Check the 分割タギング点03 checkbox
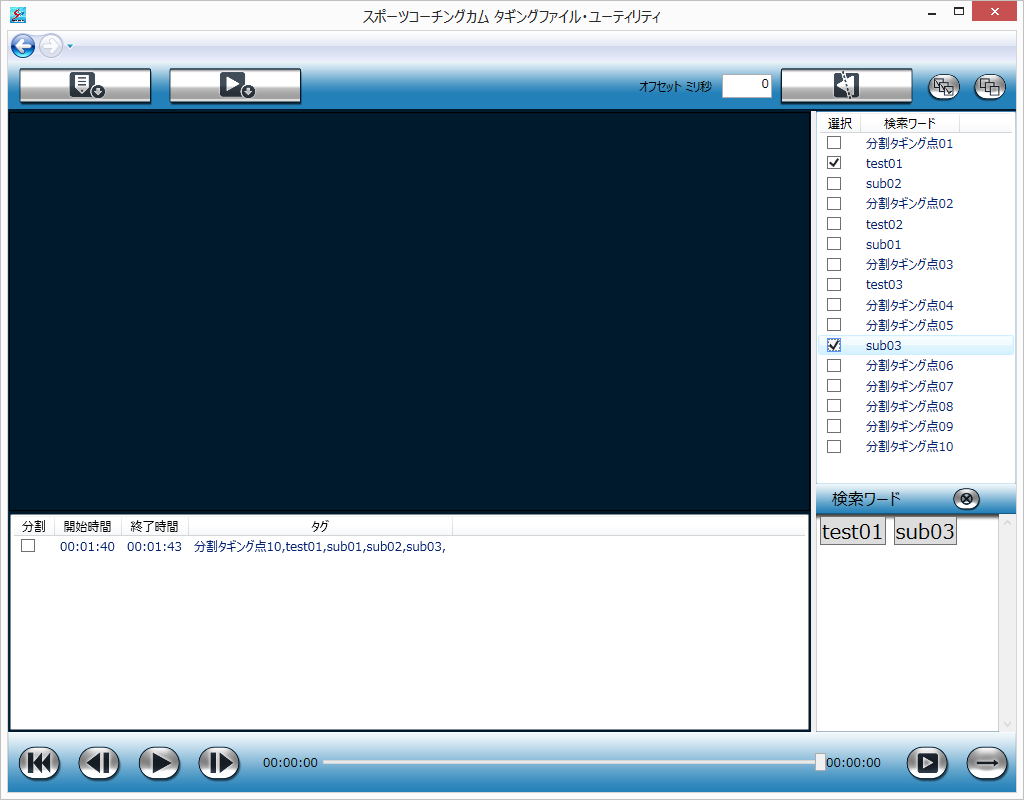This screenshot has height=800, width=1024. 834,264
